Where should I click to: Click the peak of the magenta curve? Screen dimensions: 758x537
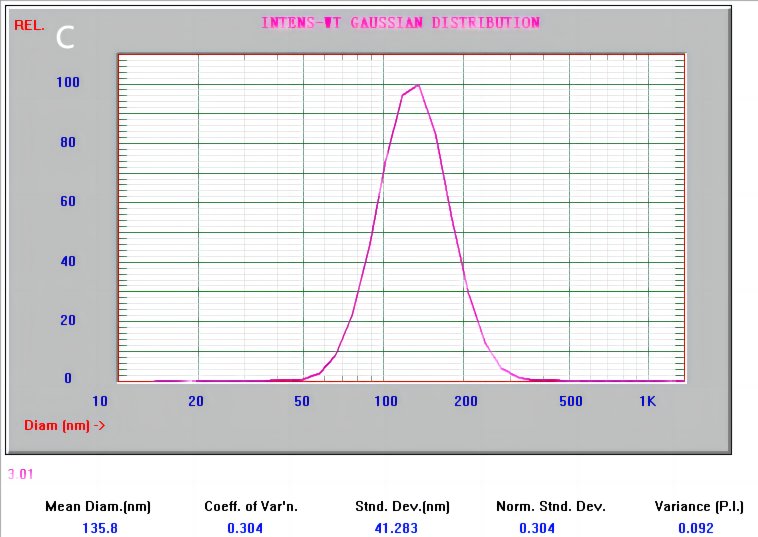pos(417,86)
